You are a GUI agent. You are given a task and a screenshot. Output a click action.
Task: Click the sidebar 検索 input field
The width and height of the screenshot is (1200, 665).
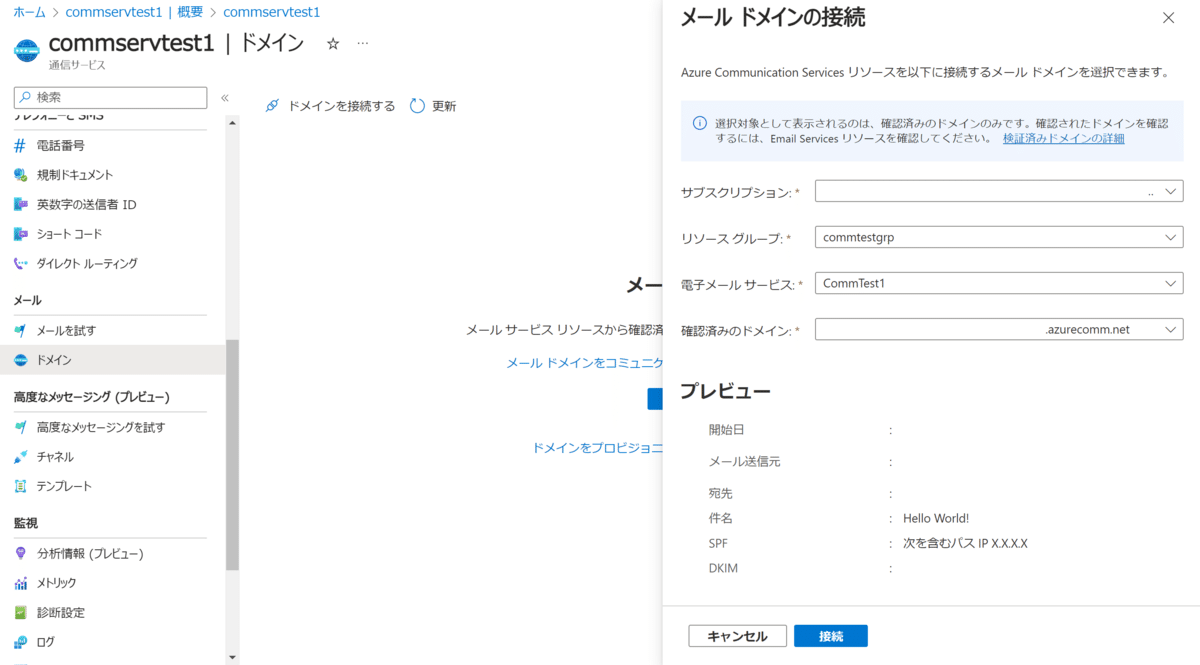[x=110, y=97]
